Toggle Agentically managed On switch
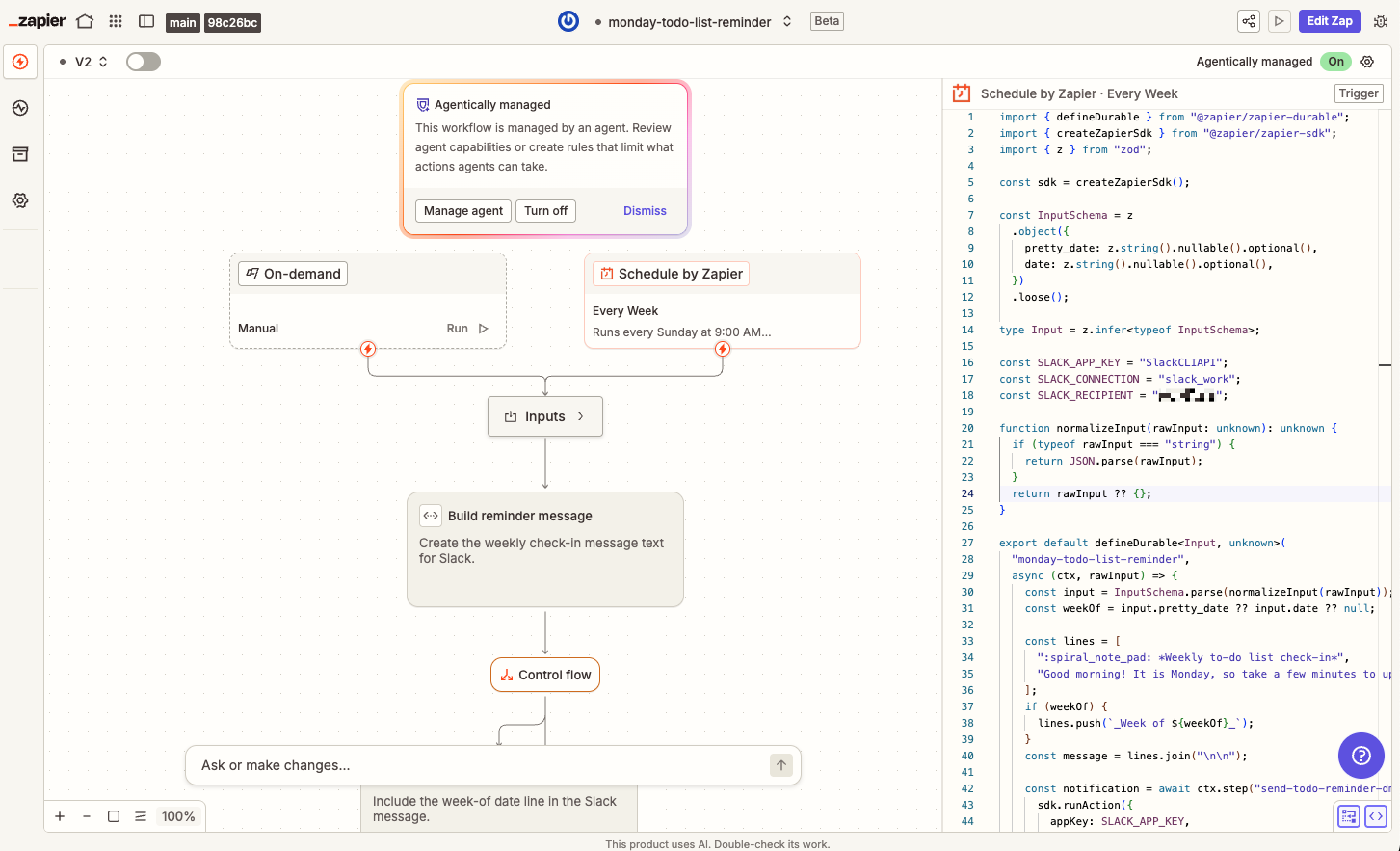 click(1335, 62)
